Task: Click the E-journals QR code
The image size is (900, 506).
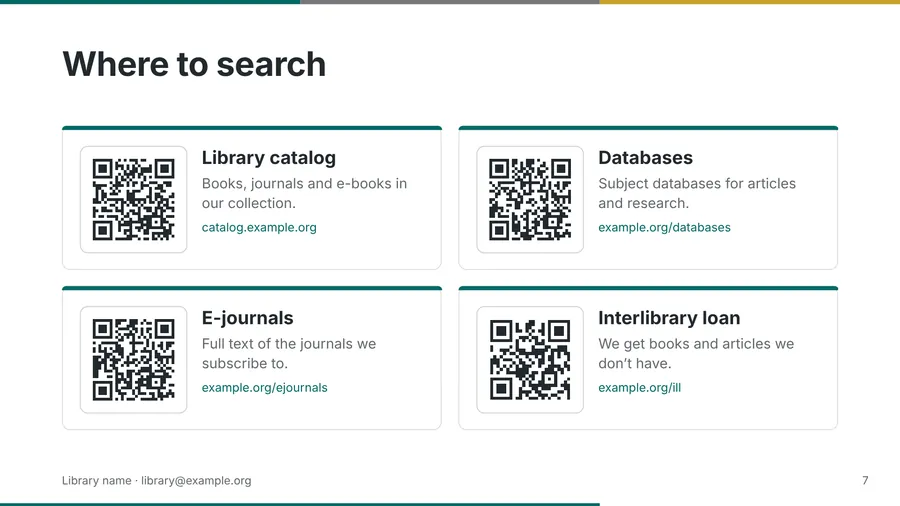Action: (x=133, y=359)
